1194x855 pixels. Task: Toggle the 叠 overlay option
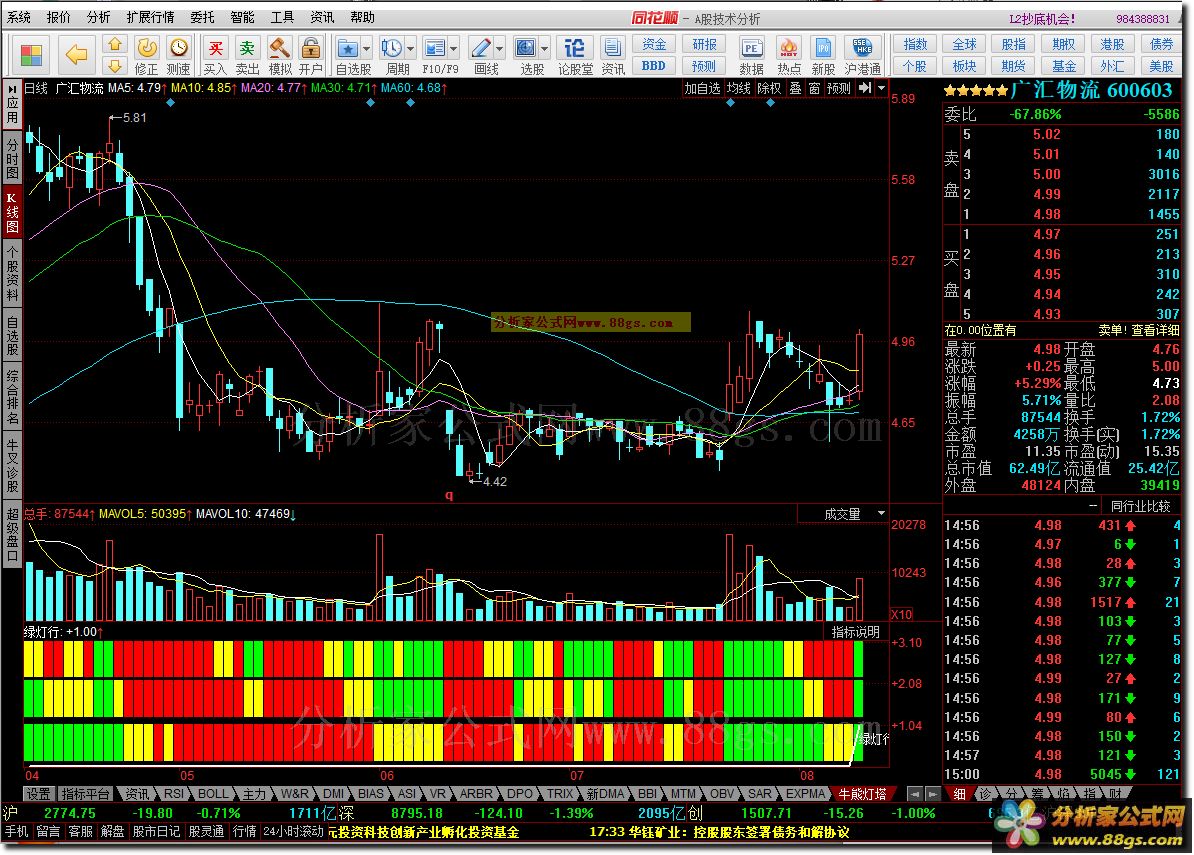pos(795,88)
